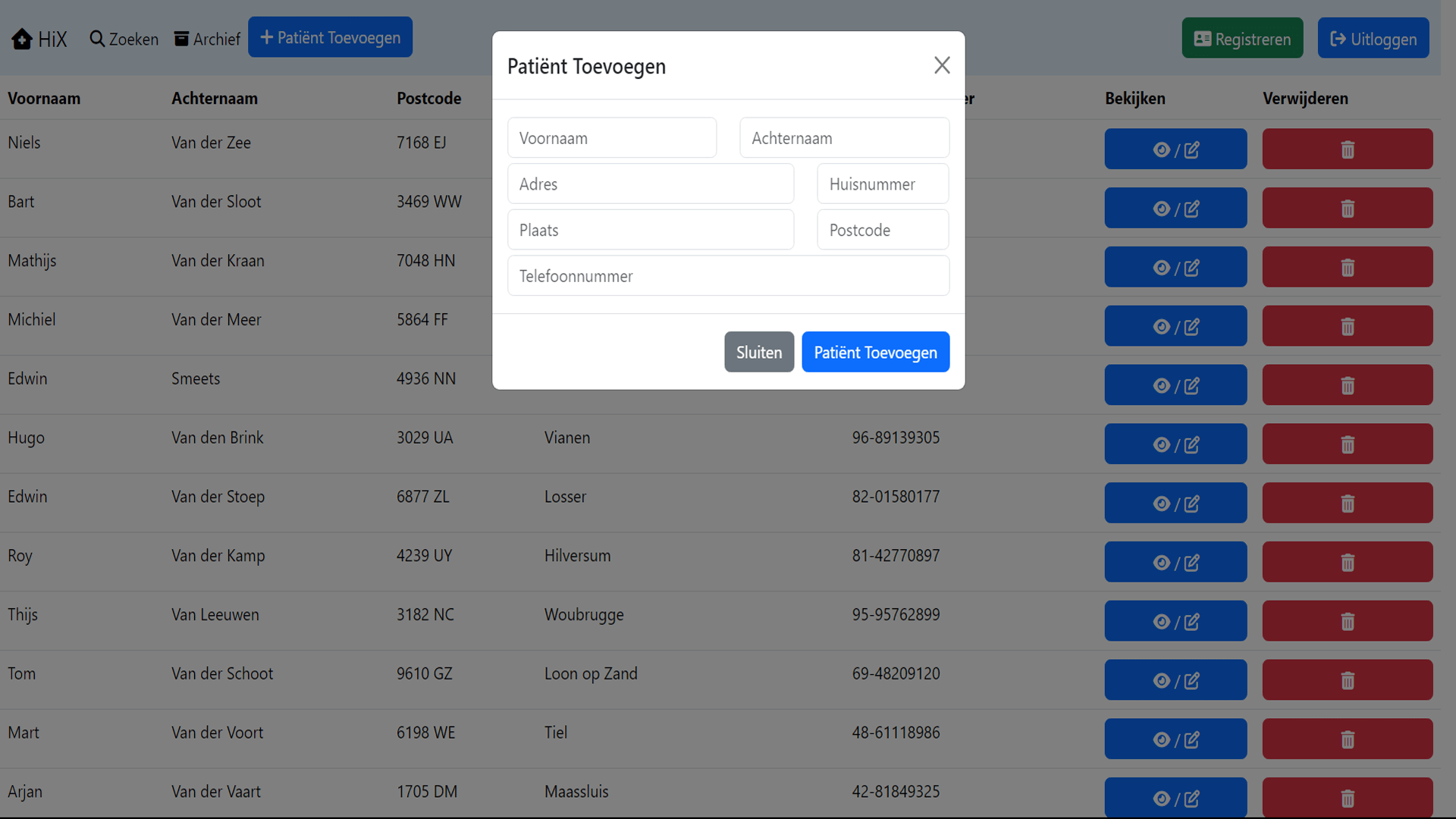Open Zoeken search in navbar

click(x=124, y=39)
